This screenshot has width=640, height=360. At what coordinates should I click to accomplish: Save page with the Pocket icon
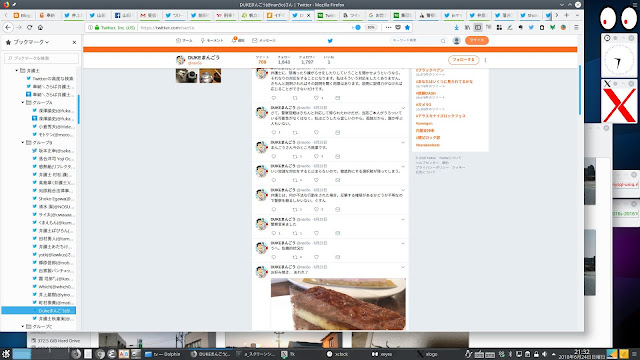[398, 27]
